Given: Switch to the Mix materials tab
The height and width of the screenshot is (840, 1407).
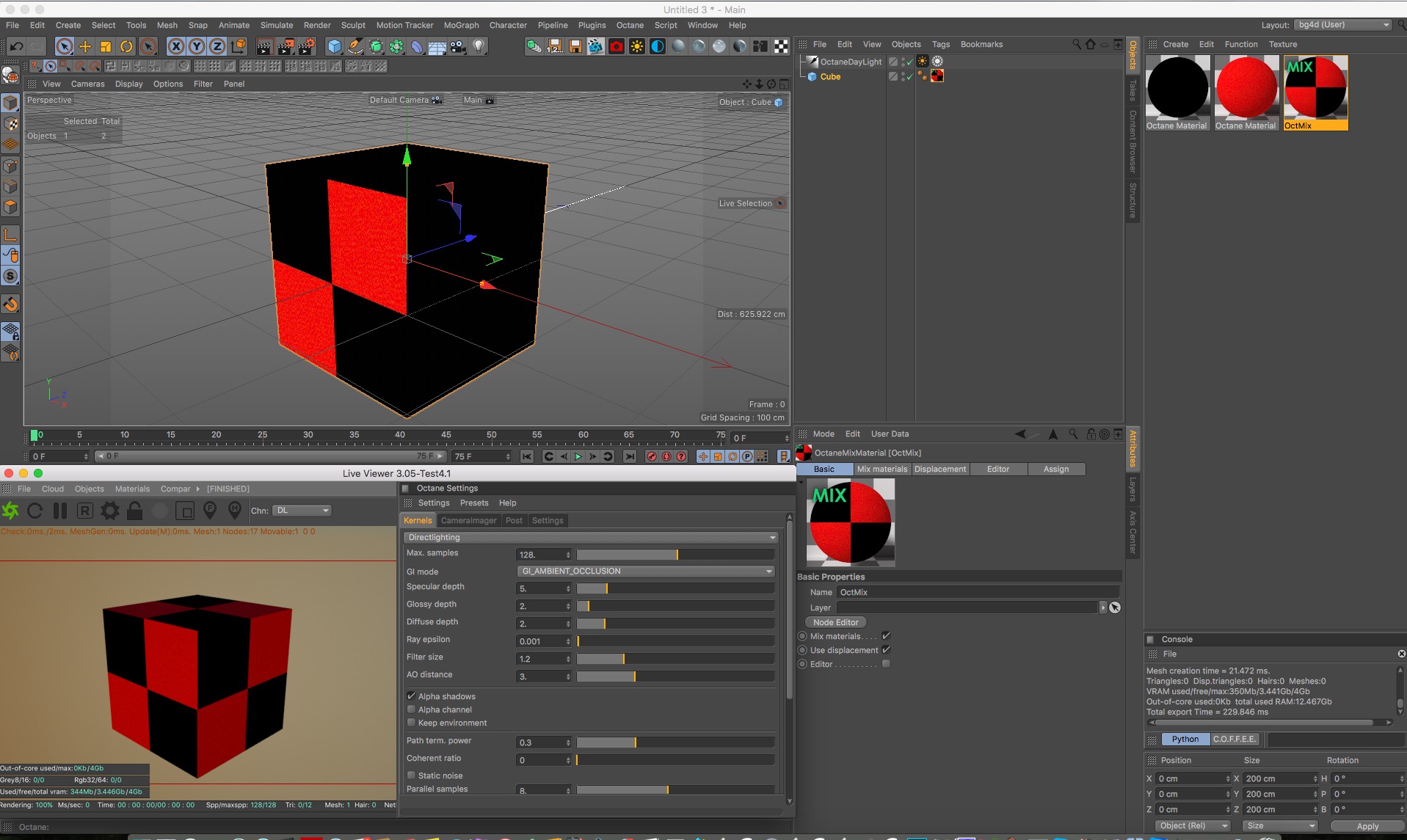Looking at the screenshot, I should [x=881, y=470].
